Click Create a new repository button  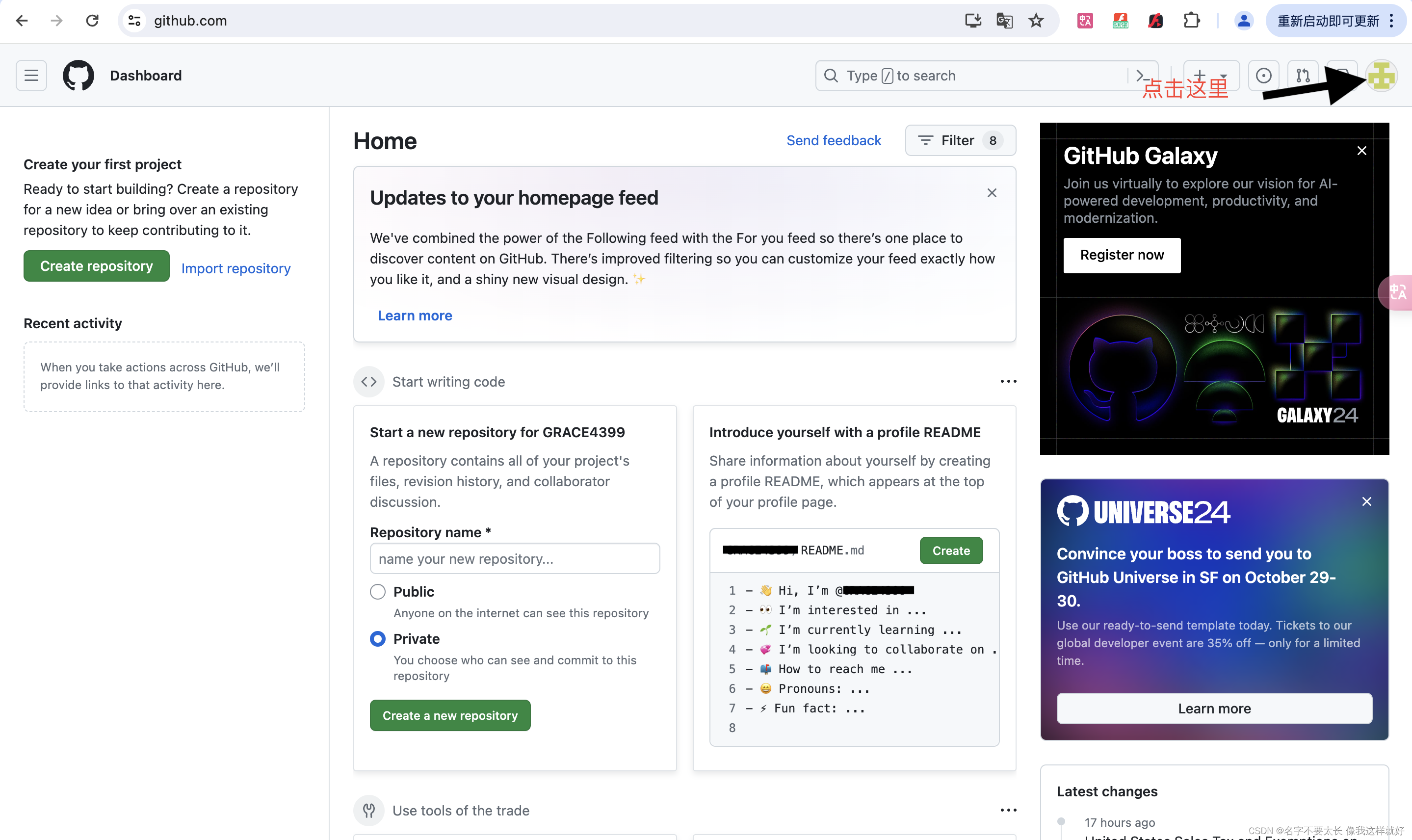pyautogui.click(x=450, y=715)
